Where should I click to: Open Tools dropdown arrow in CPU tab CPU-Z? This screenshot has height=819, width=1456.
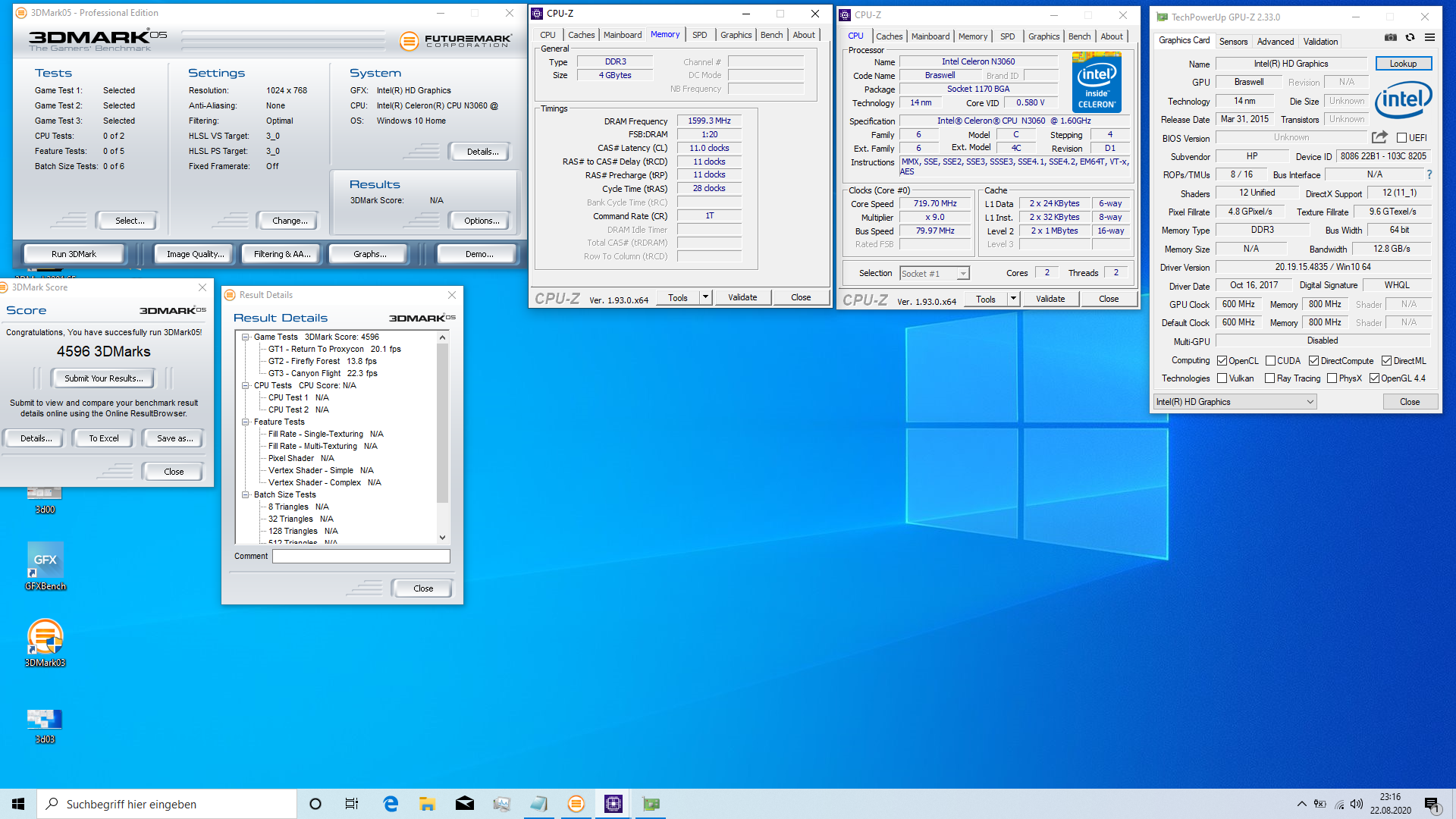point(1014,299)
